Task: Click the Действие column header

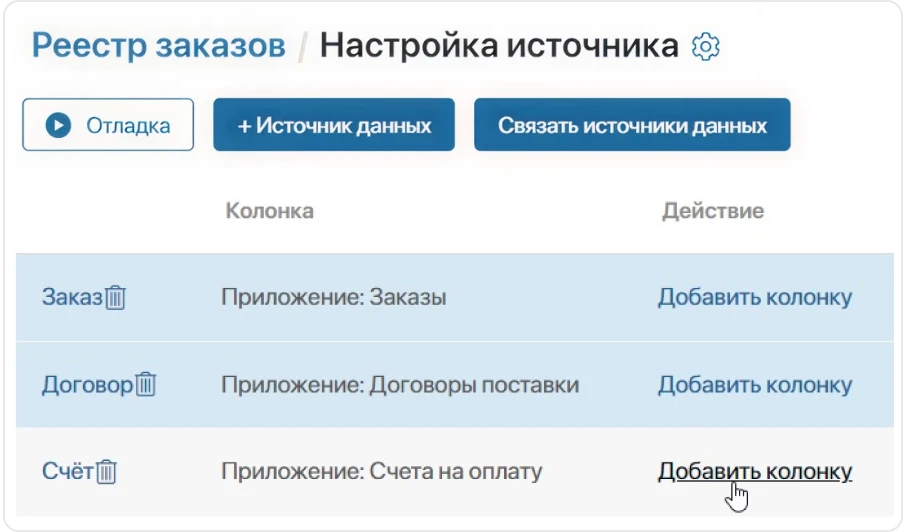Action: pyautogui.click(x=713, y=211)
